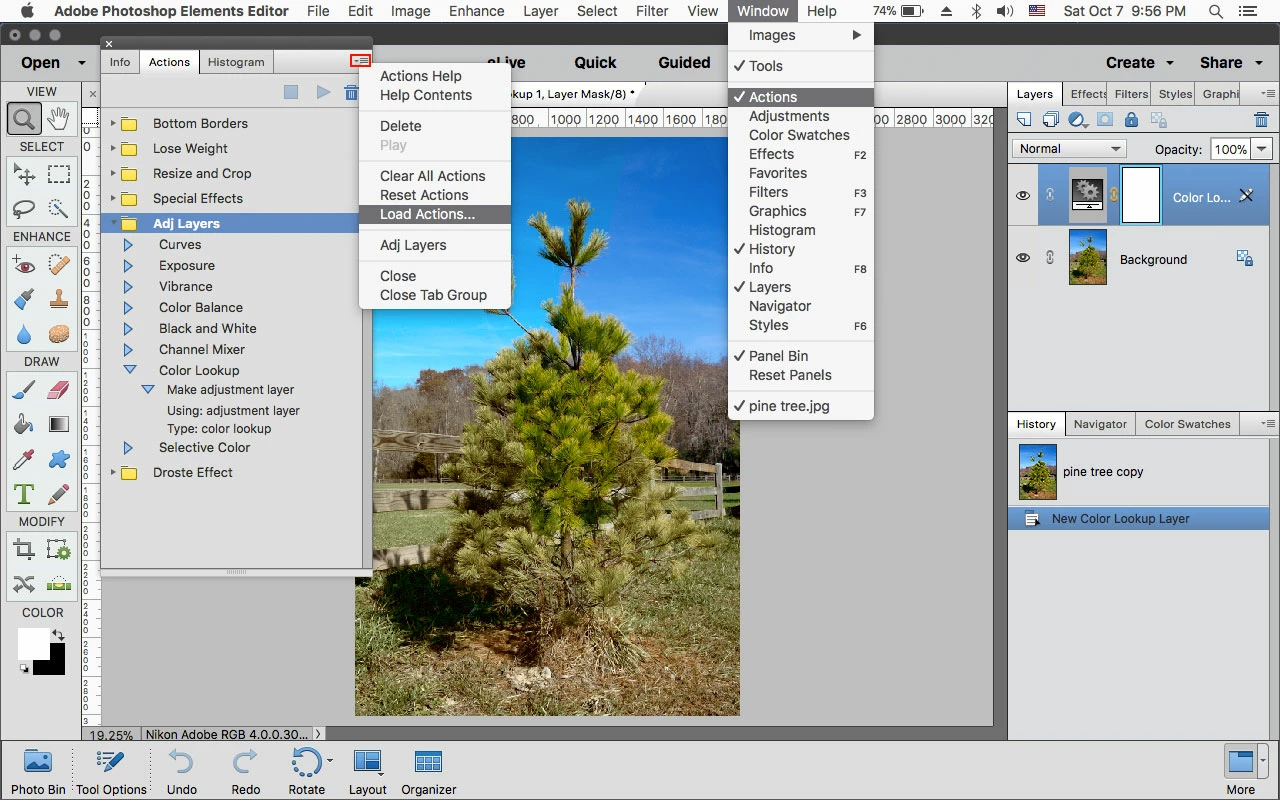Select the Paint Bucket tool
The width and height of the screenshot is (1280, 800).
(x=24, y=425)
